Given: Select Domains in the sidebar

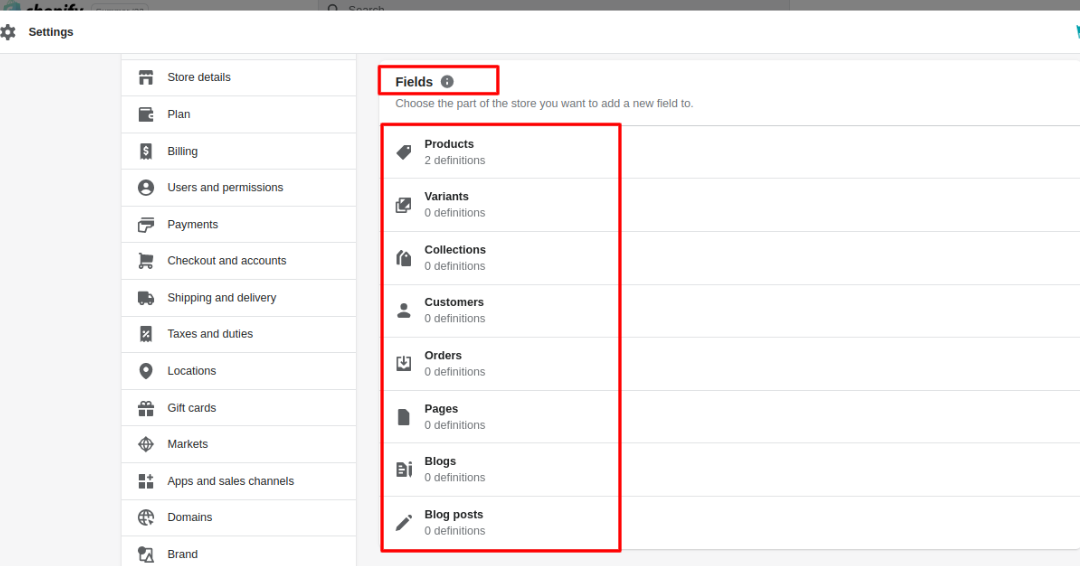Looking at the screenshot, I should click(239, 517).
